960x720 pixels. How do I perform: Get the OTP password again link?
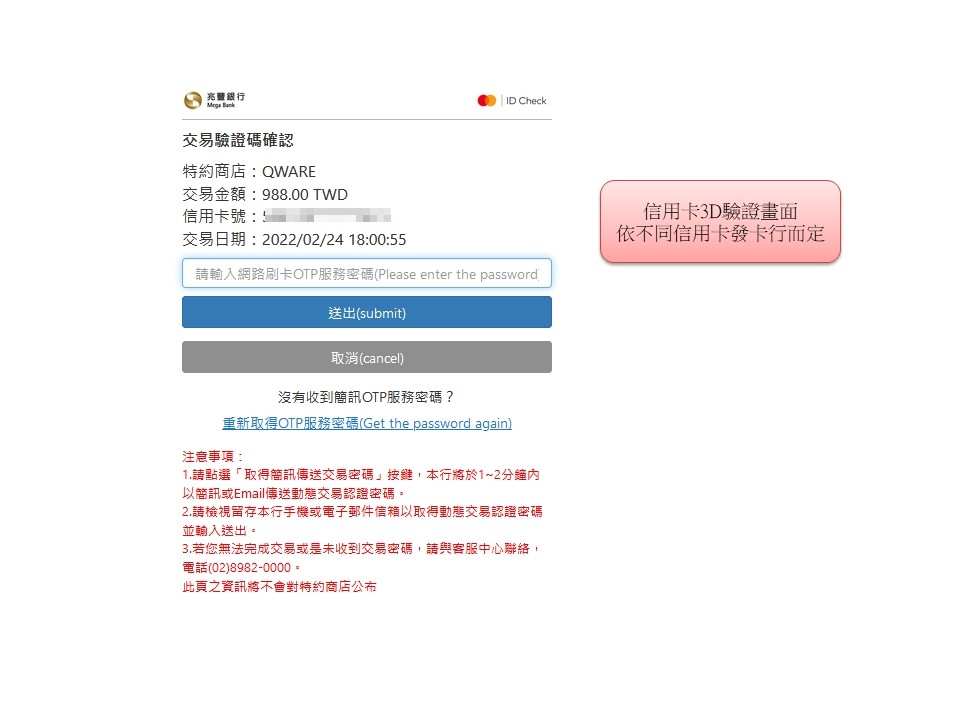(367, 423)
